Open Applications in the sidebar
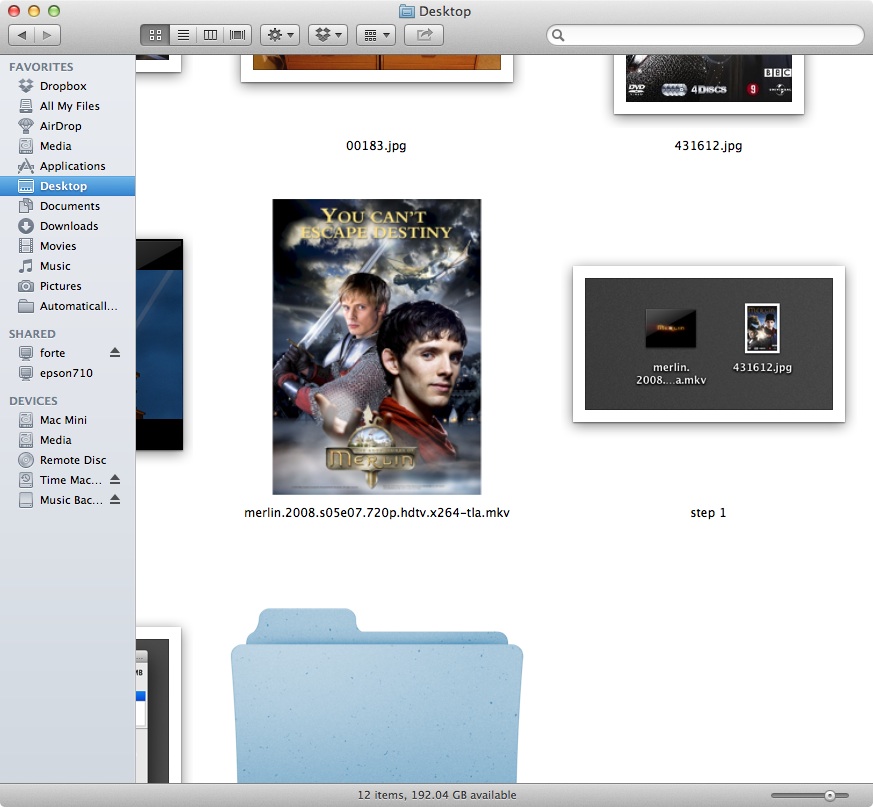This screenshot has width=873, height=807. (67, 166)
